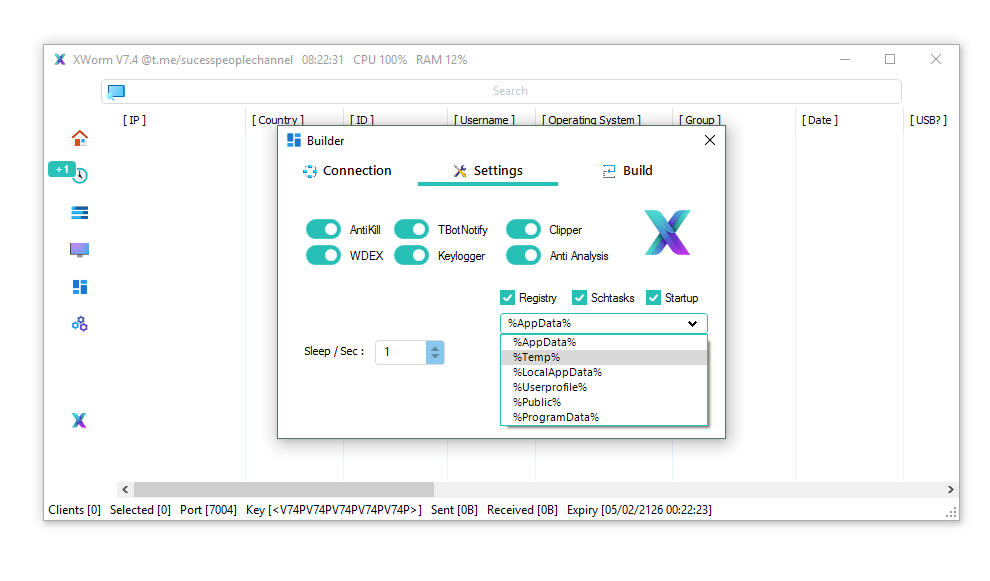Click inside the Search field
990x581 pixels.
coord(510,91)
